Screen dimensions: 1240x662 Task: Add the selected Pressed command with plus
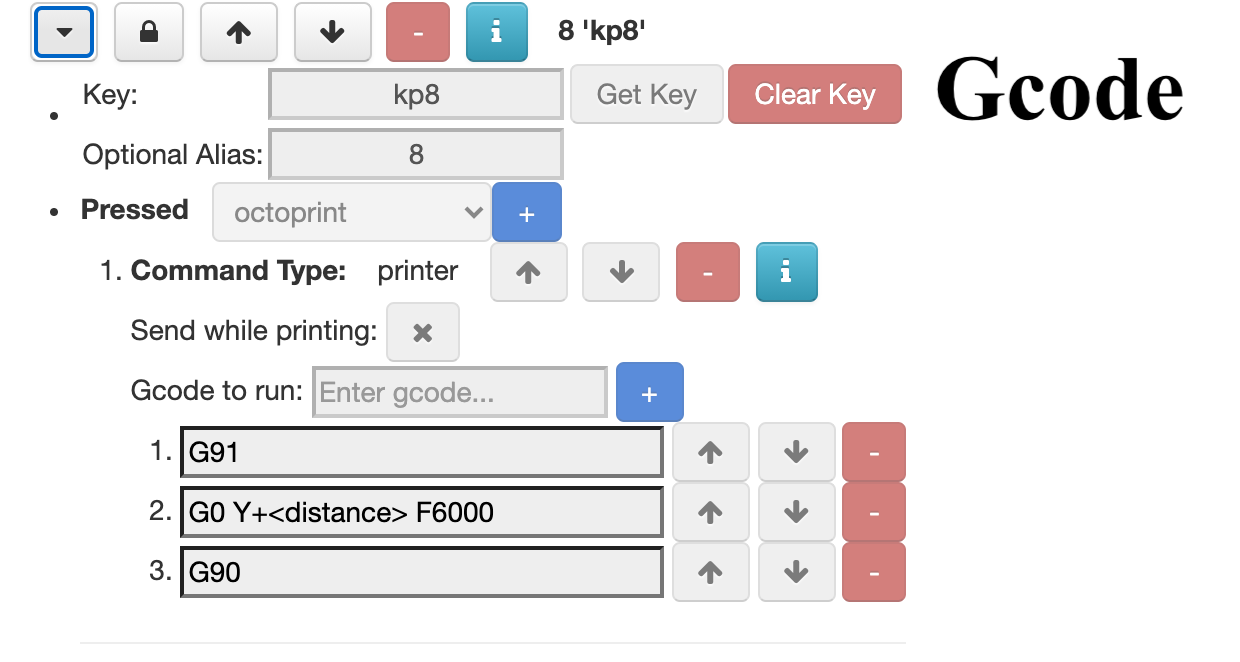[x=527, y=213]
